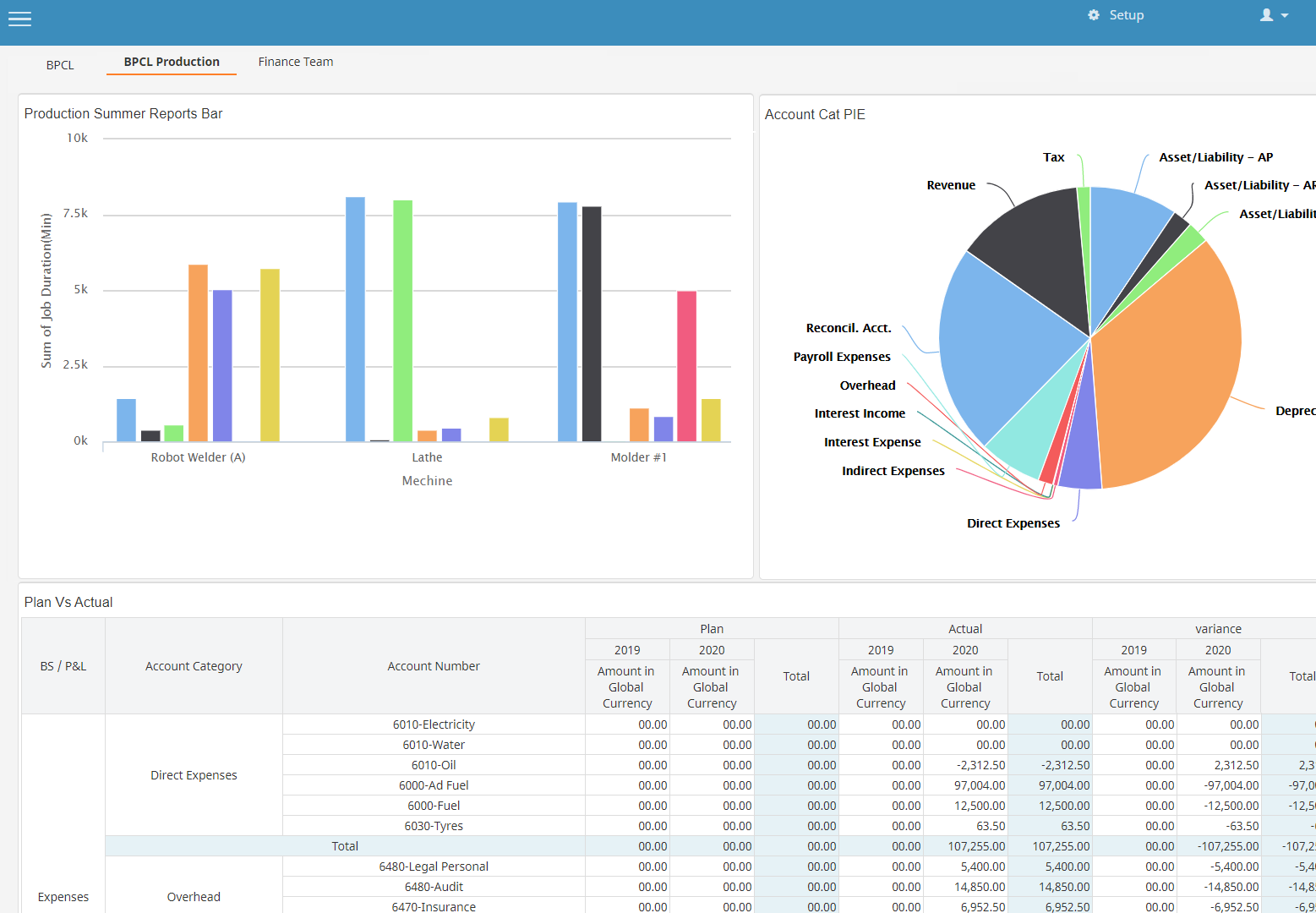Click the Mechine axis title
The image size is (1316, 913).
pos(427,481)
